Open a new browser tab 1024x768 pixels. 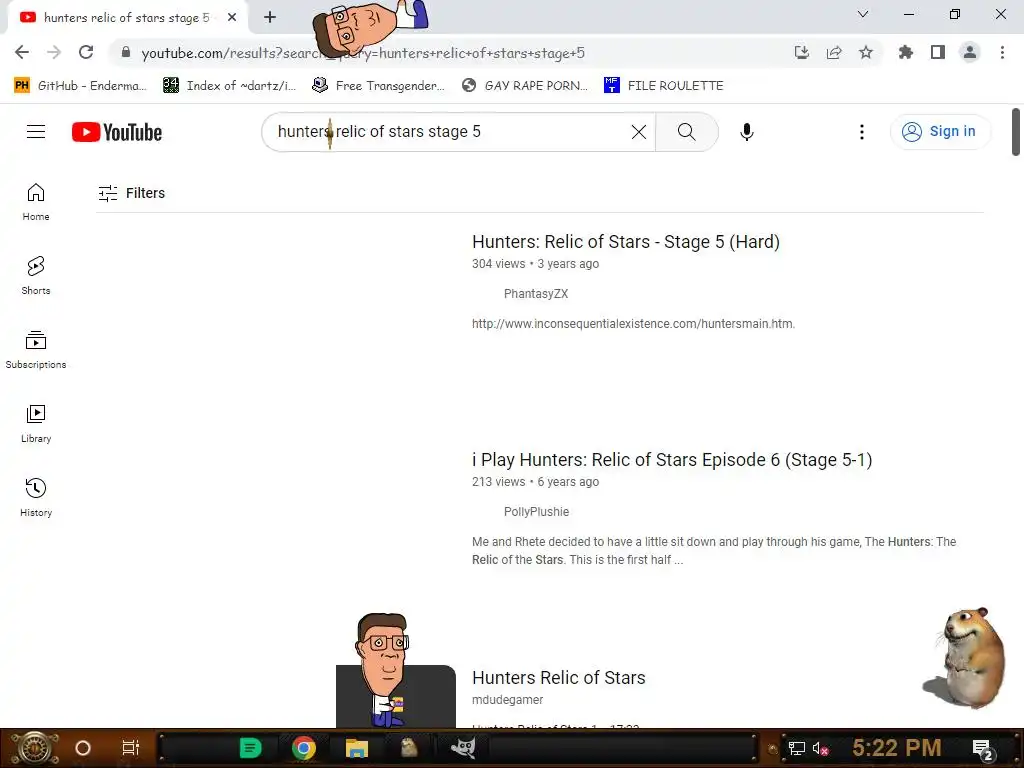pos(270,18)
